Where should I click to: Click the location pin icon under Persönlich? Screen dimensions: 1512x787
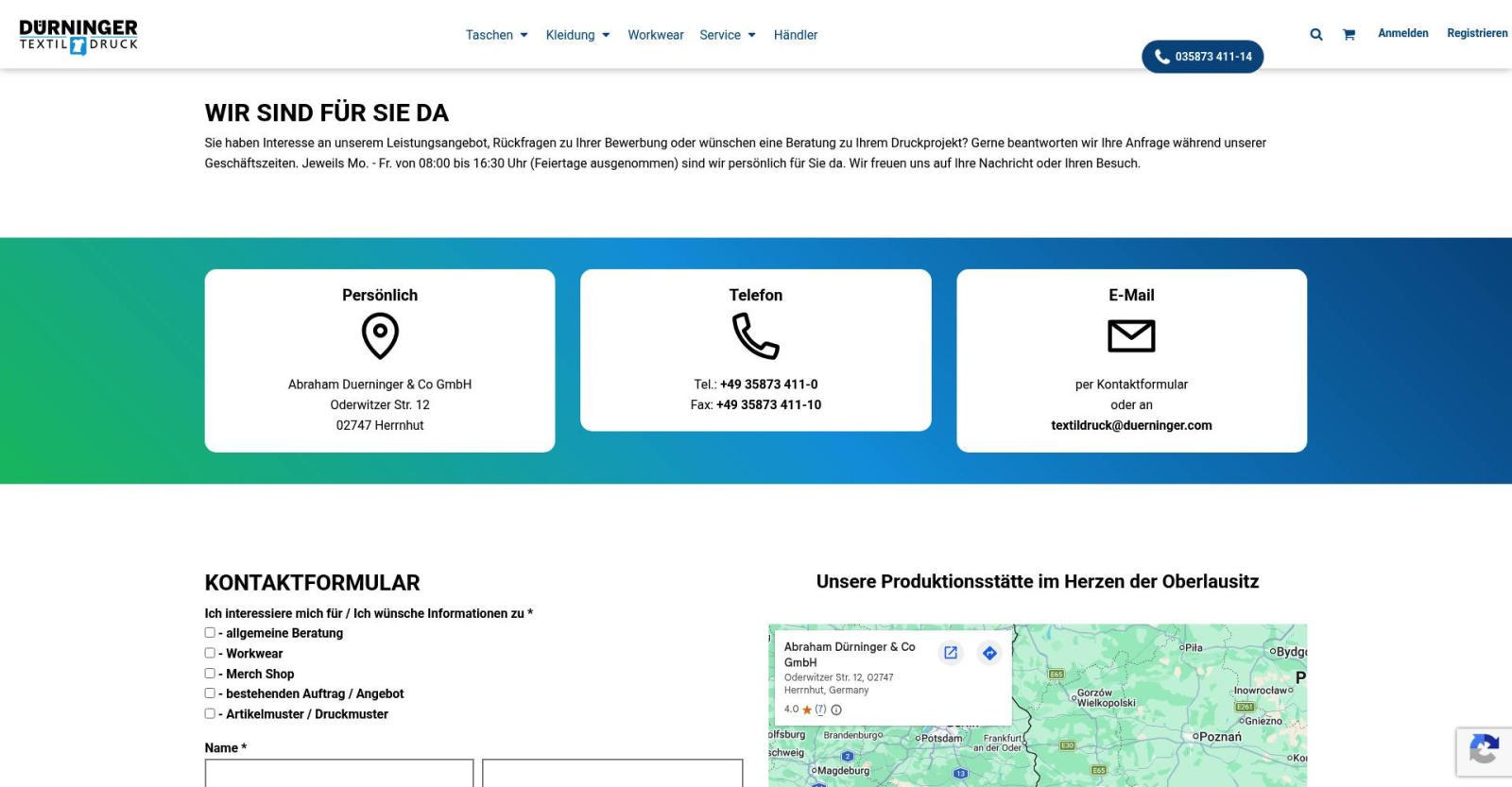380,336
